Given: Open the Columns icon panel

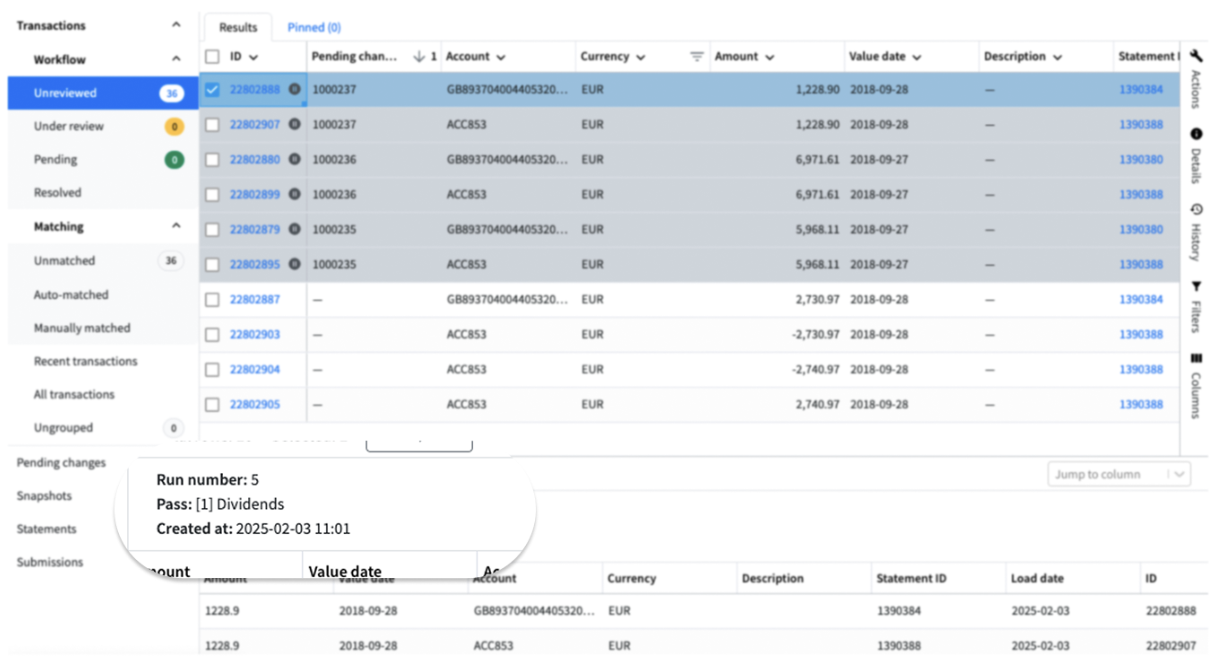Looking at the screenshot, I should pyautogui.click(x=1195, y=358).
